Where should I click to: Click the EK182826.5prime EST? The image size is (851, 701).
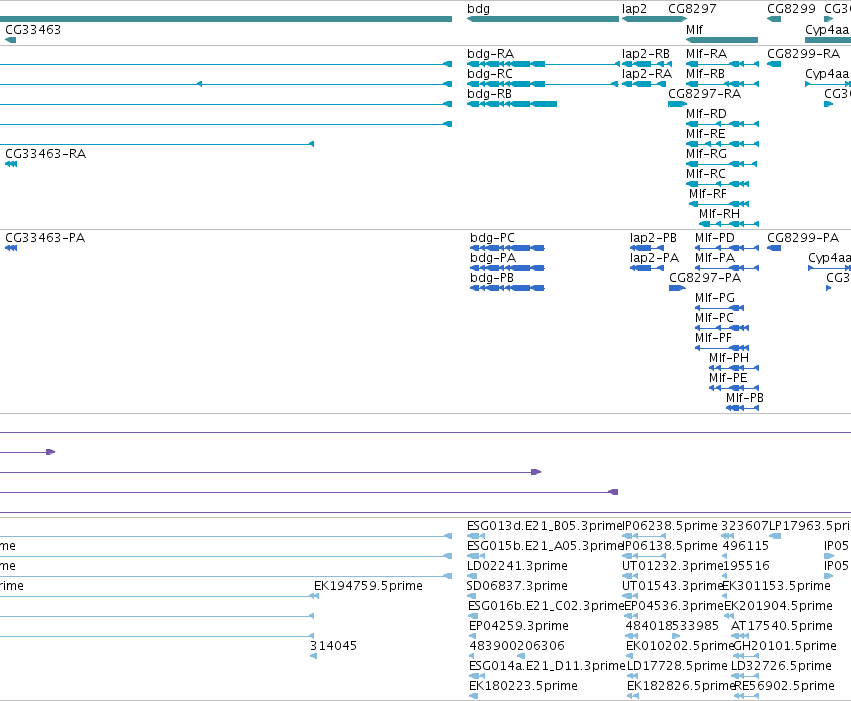(x=681, y=687)
